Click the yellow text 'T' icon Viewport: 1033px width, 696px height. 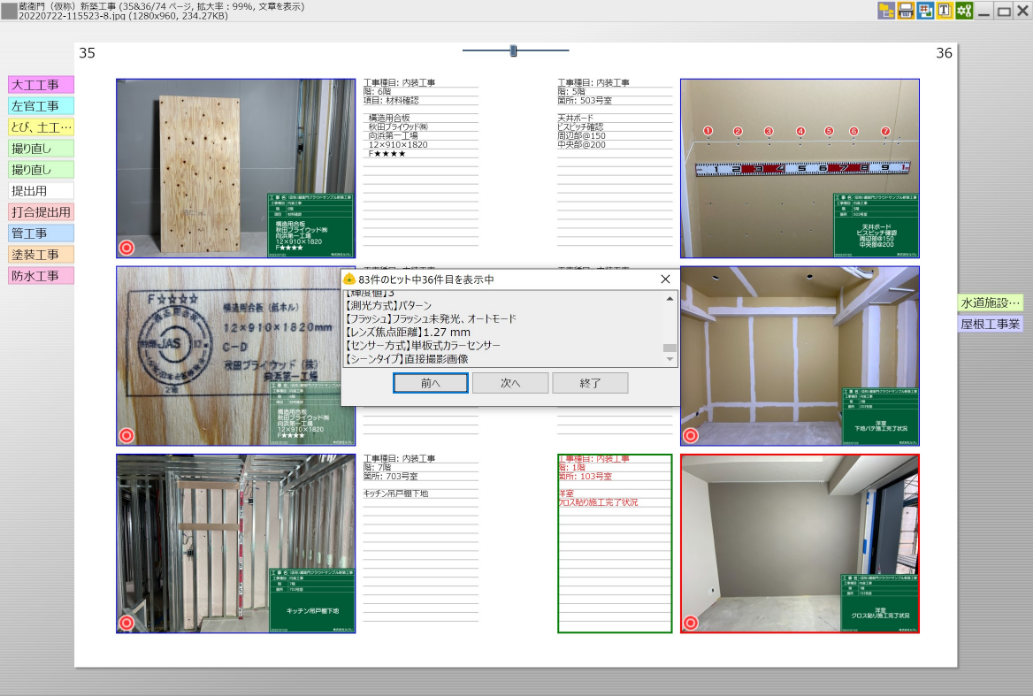(944, 11)
